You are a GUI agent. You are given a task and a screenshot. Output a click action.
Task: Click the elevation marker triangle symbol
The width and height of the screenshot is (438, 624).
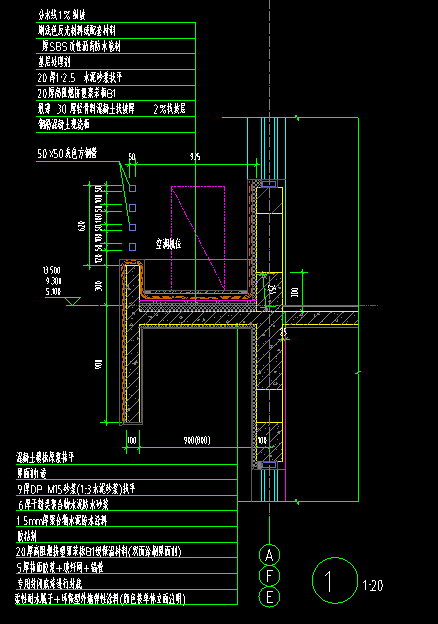pyautogui.click(x=73, y=301)
